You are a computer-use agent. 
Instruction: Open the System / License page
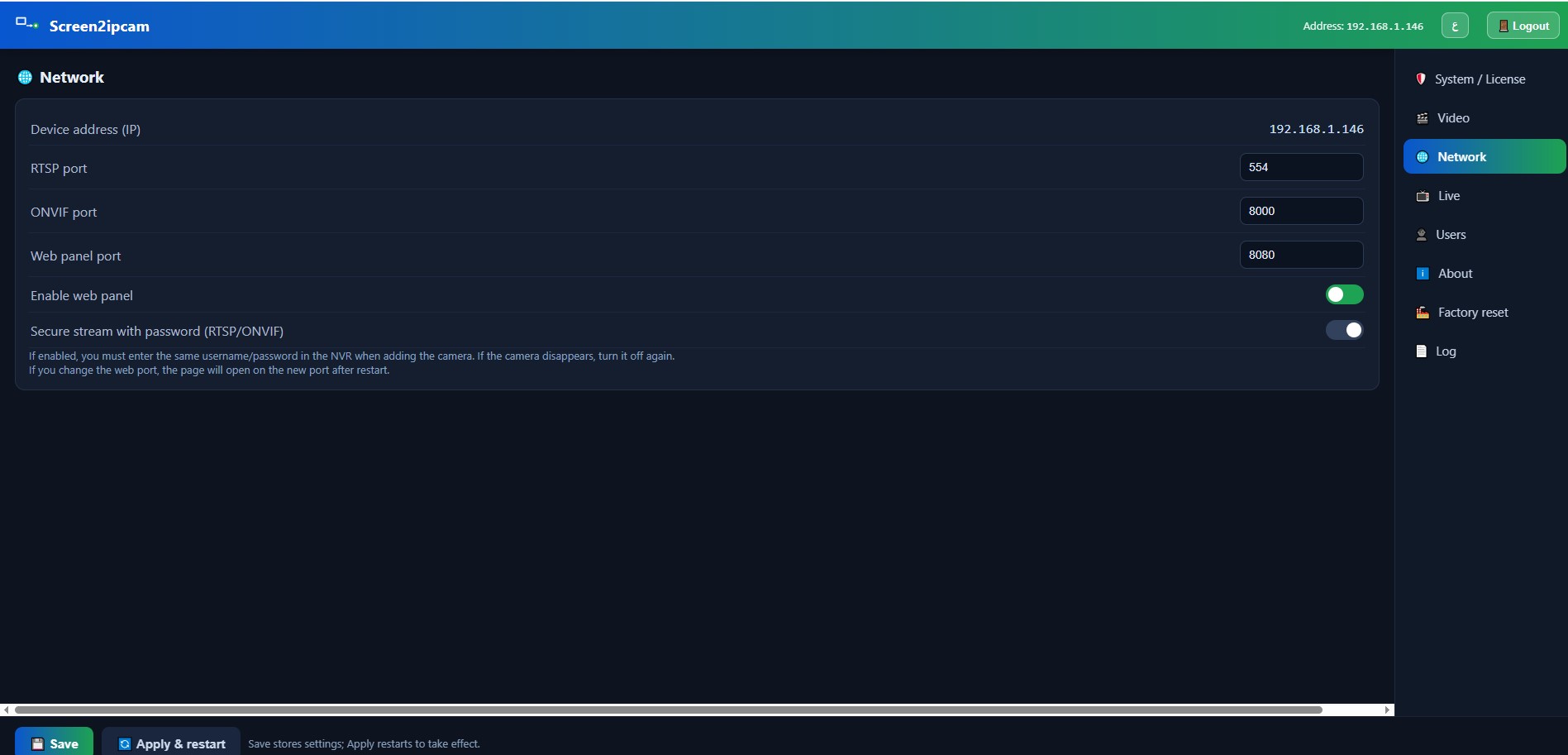1485,79
